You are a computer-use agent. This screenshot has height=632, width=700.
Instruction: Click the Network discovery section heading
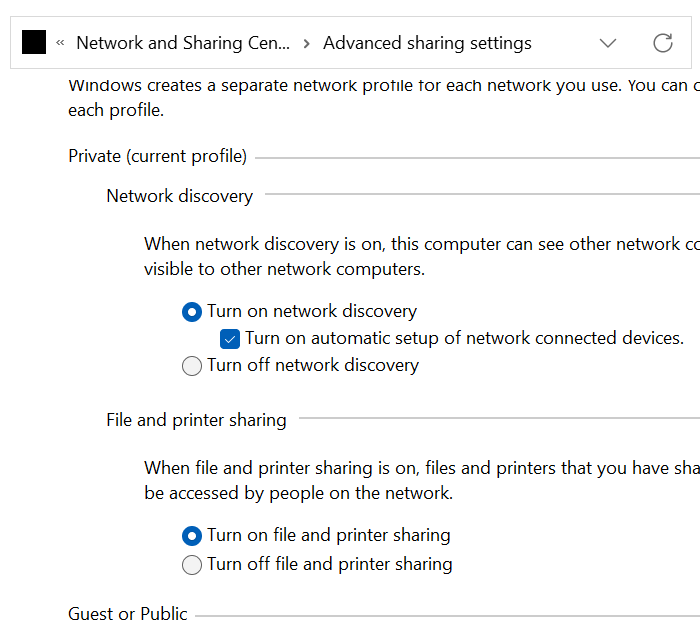point(179,196)
